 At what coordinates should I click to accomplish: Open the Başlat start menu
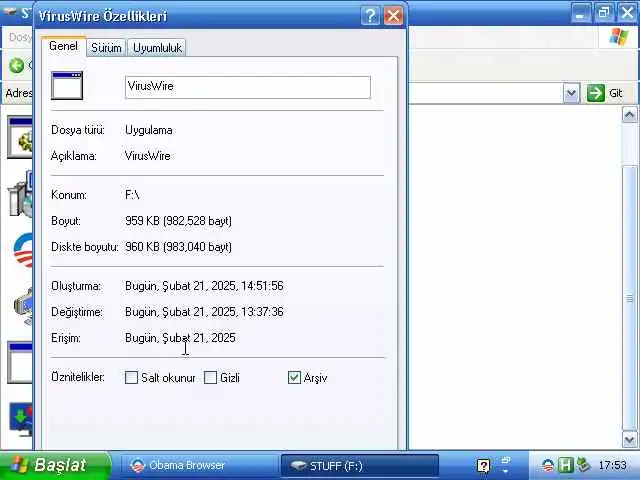(x=55, y=465)
